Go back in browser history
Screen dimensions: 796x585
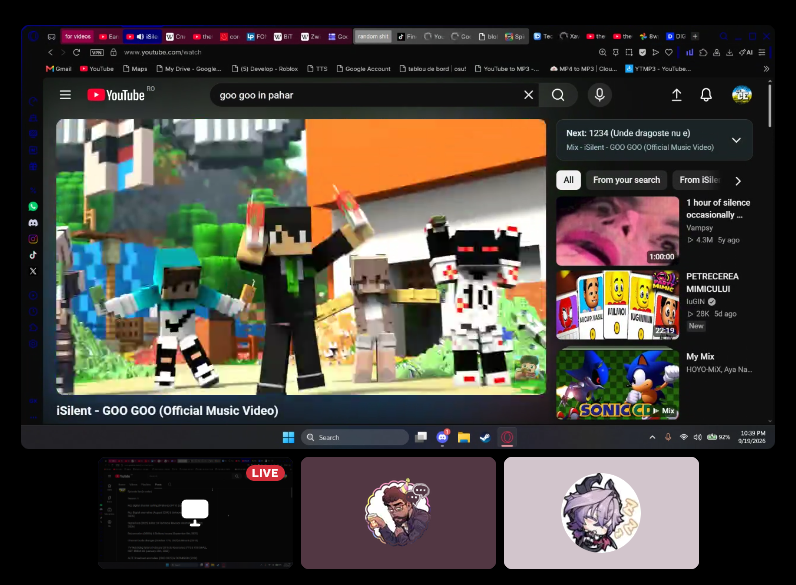50,52
